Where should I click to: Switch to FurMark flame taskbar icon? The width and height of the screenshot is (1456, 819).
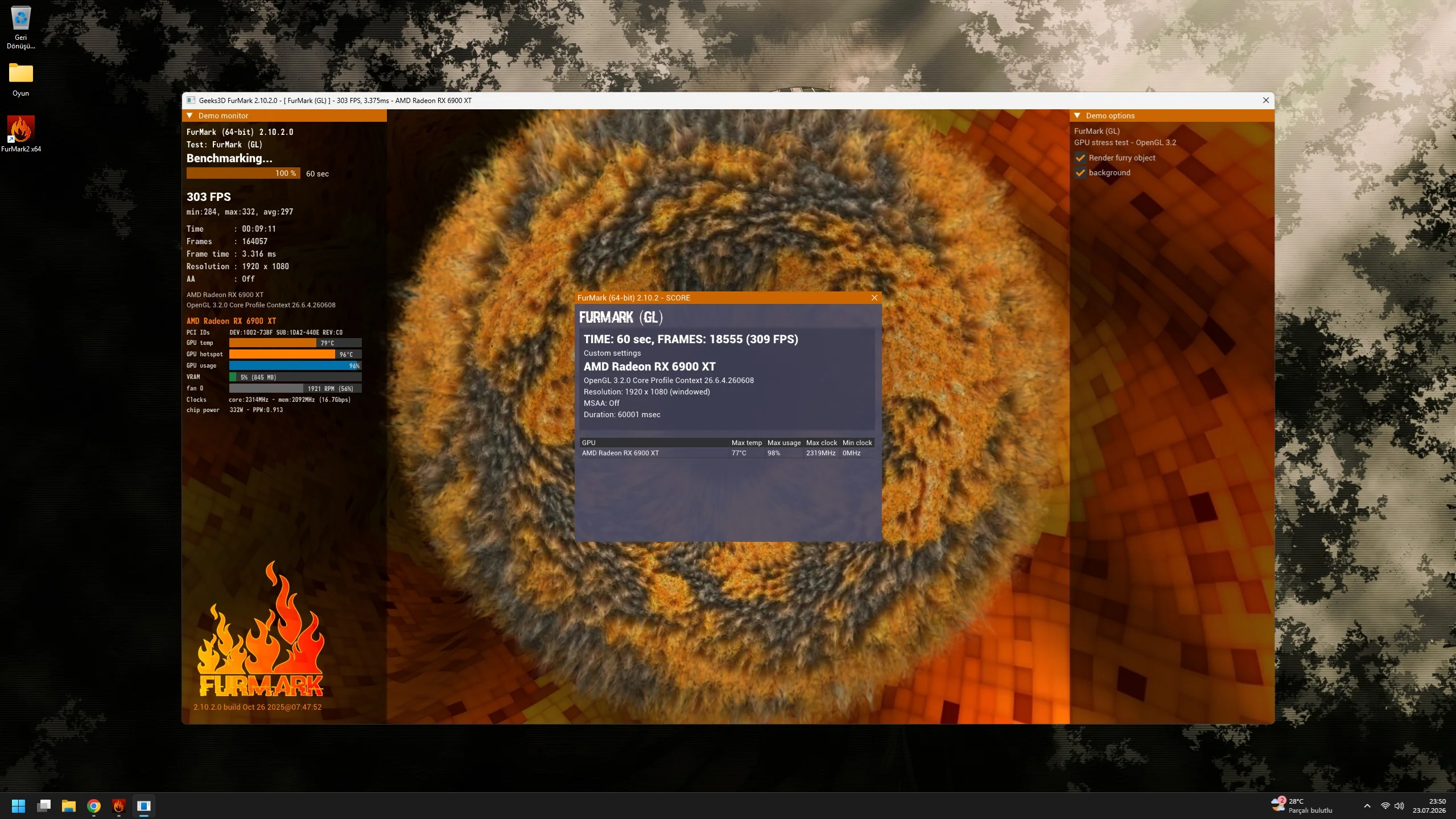(x=119, y=806)
